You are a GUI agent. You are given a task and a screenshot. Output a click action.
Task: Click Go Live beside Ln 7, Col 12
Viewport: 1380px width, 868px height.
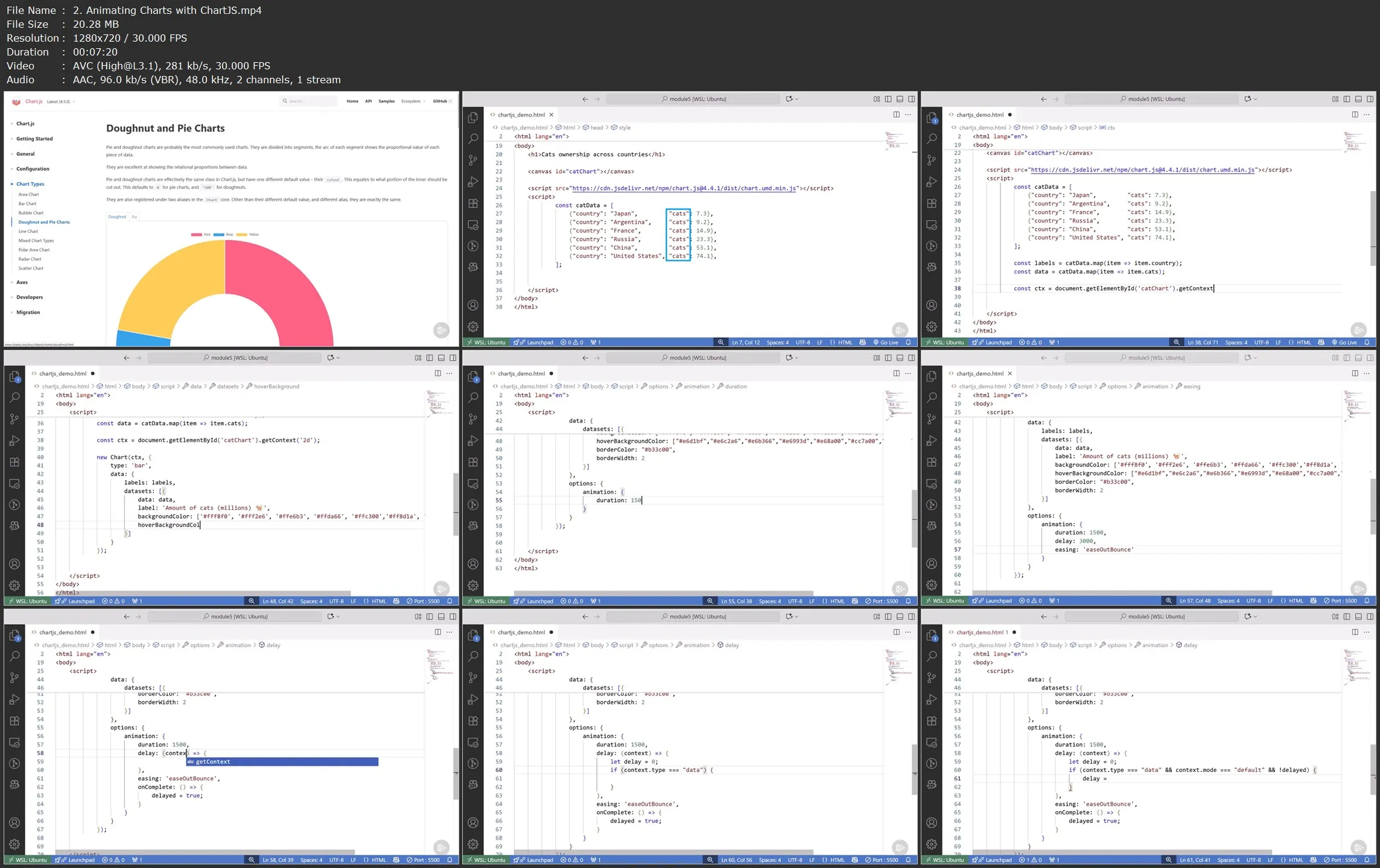[886, 342]
